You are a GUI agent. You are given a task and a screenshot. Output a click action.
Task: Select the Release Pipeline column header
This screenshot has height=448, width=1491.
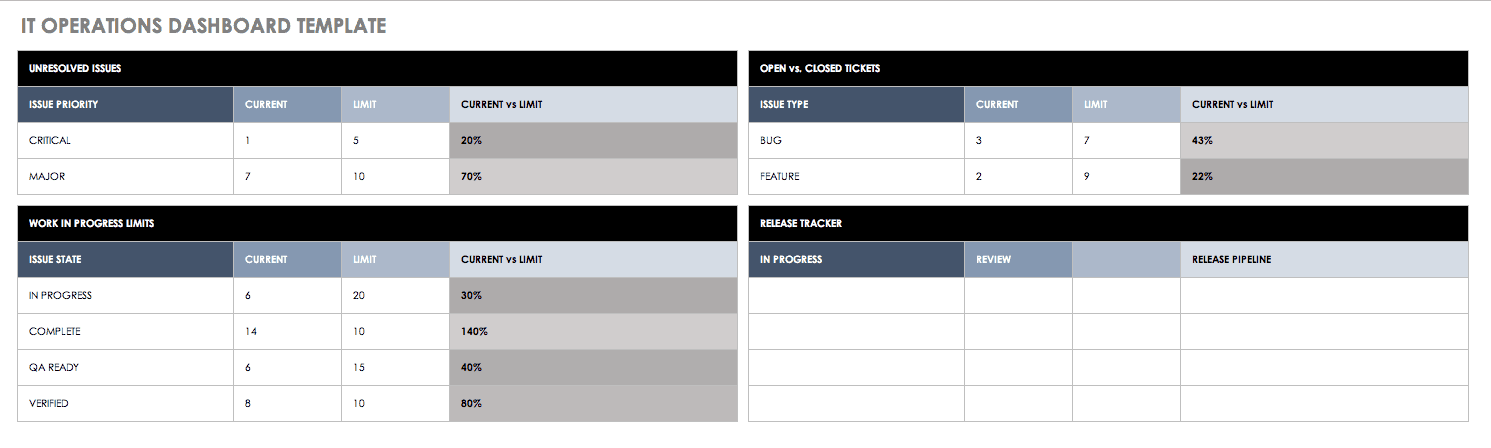(x=1231, y=260)
